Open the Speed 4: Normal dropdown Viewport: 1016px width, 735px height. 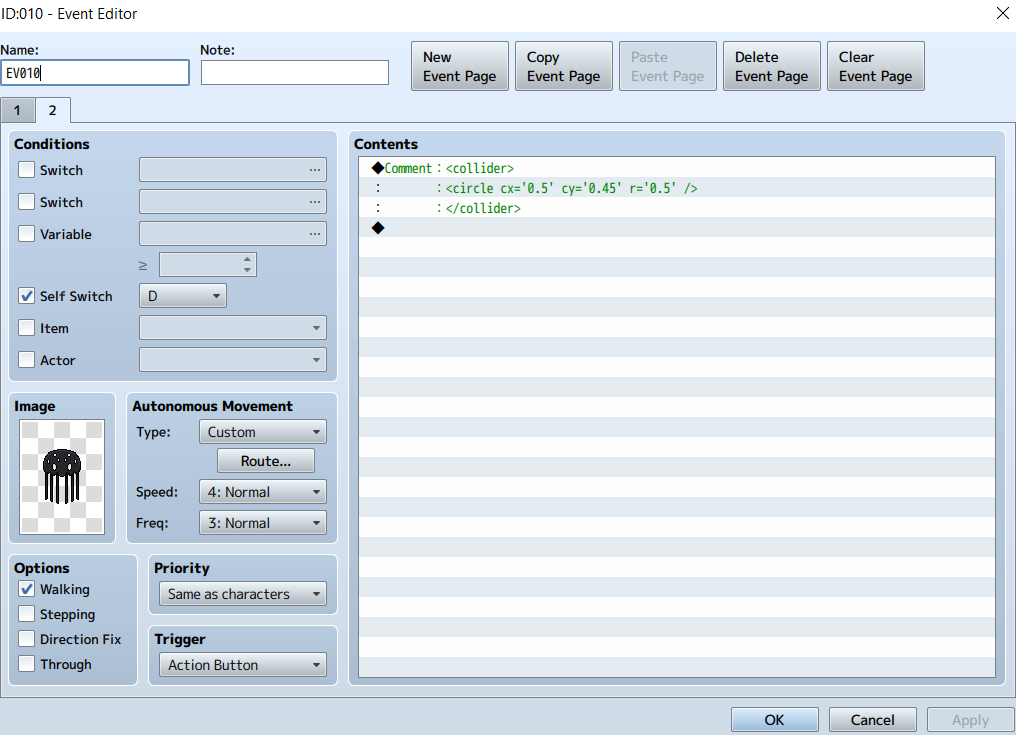[262, 492]
